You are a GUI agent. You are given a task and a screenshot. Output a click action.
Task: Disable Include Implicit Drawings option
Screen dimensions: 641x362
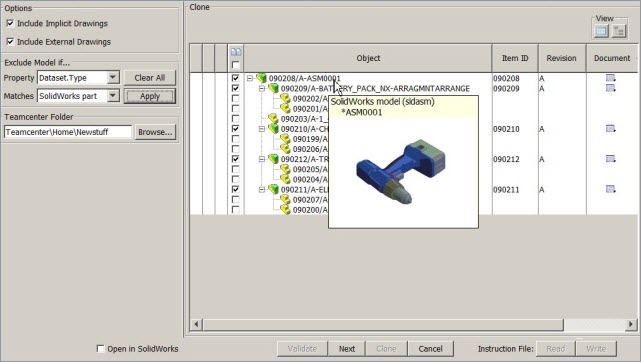coord(10,23)
